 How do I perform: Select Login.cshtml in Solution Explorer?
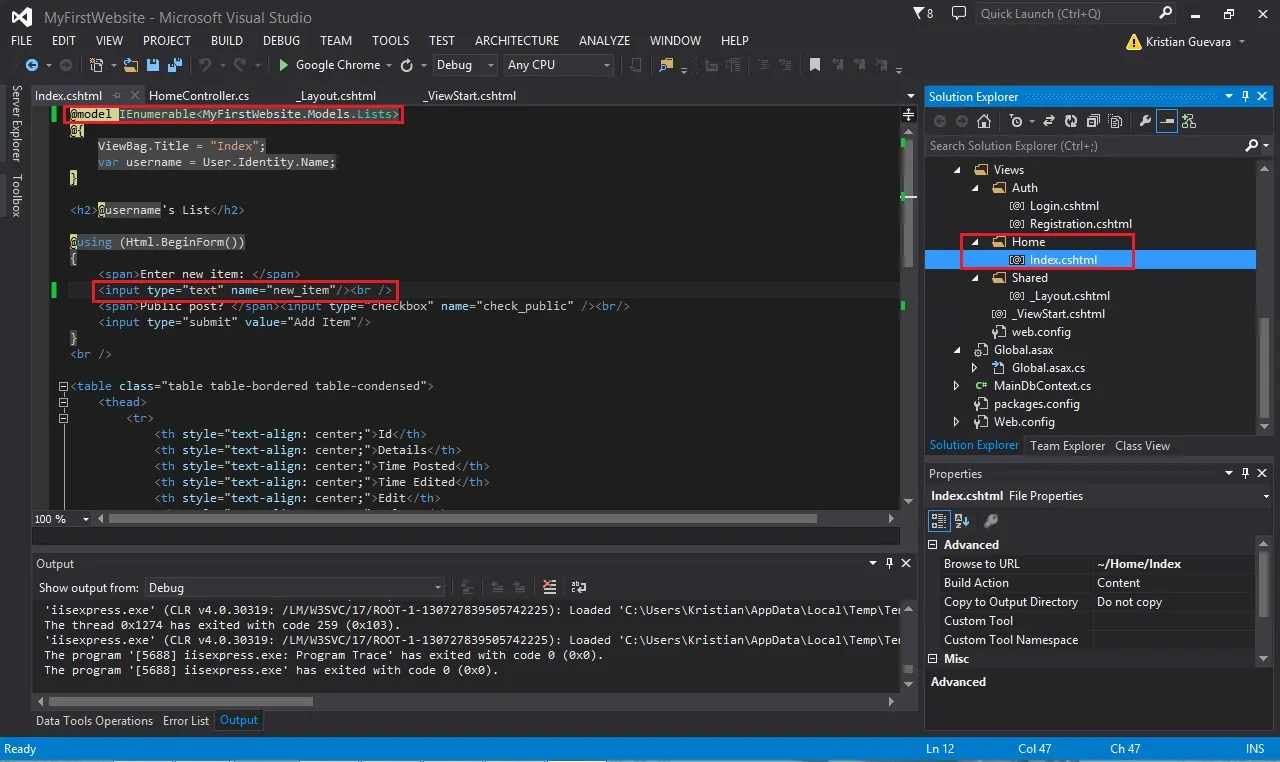pyautogui.click(x=1066, y=206)
